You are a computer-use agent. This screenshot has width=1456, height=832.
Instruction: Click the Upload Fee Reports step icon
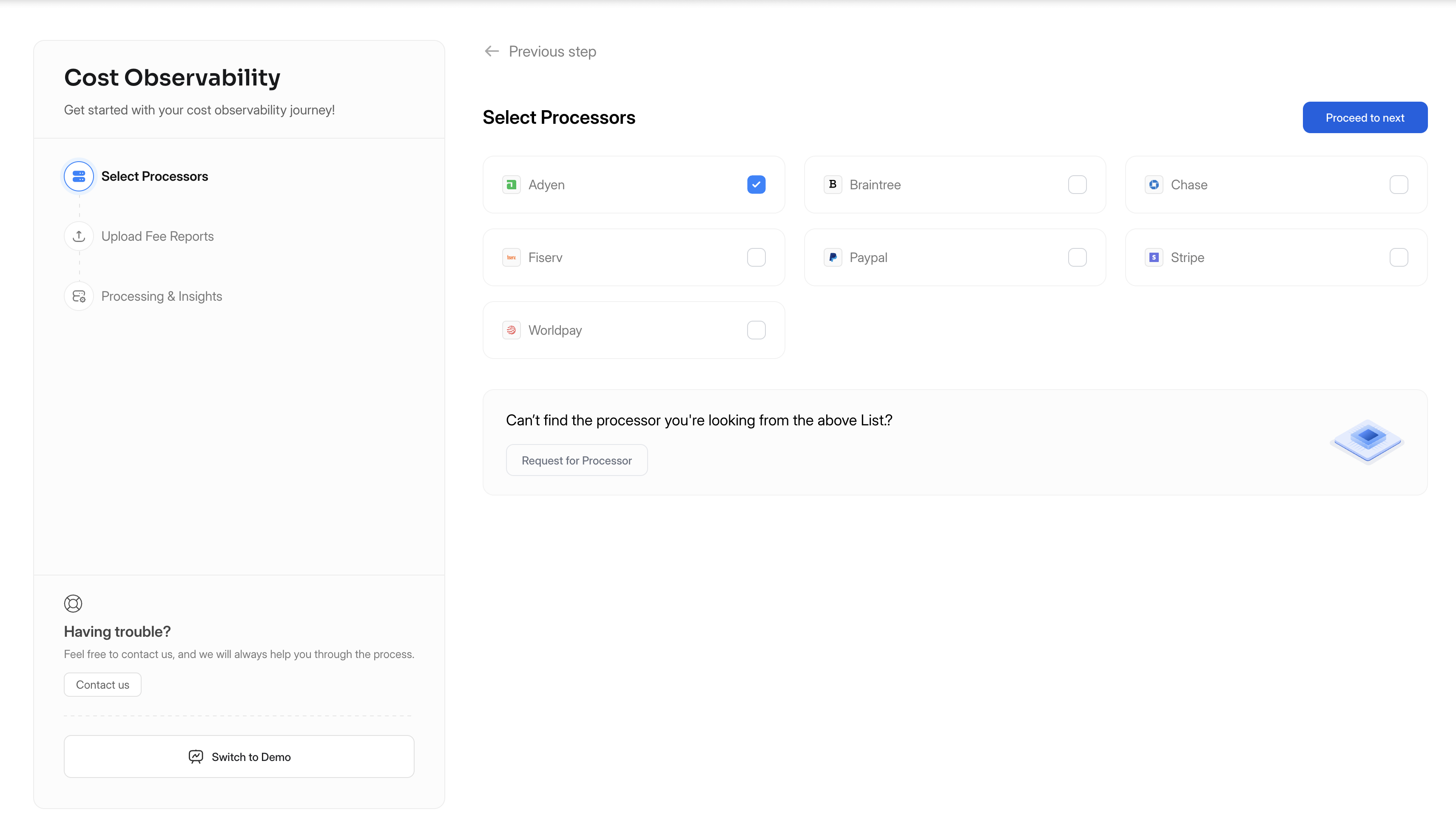click(x=79, y=236)
